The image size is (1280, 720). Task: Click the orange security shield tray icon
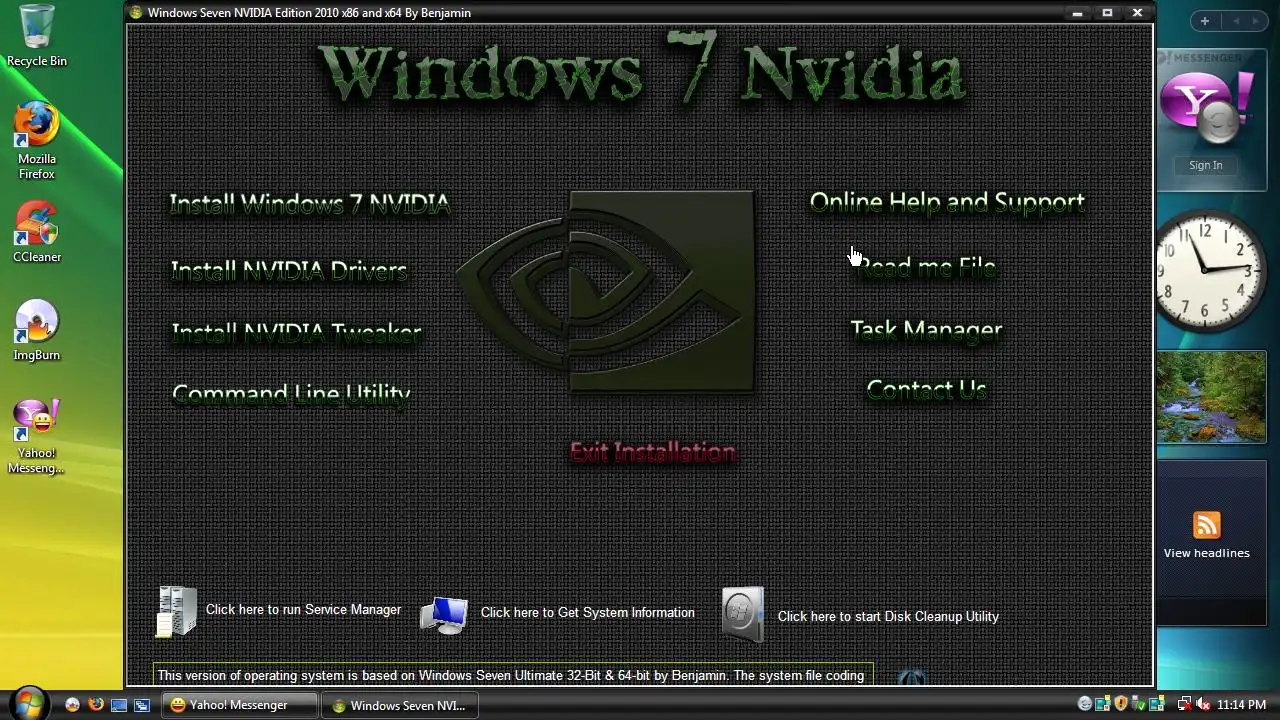pyautogui.click(x=1121, y=704)
